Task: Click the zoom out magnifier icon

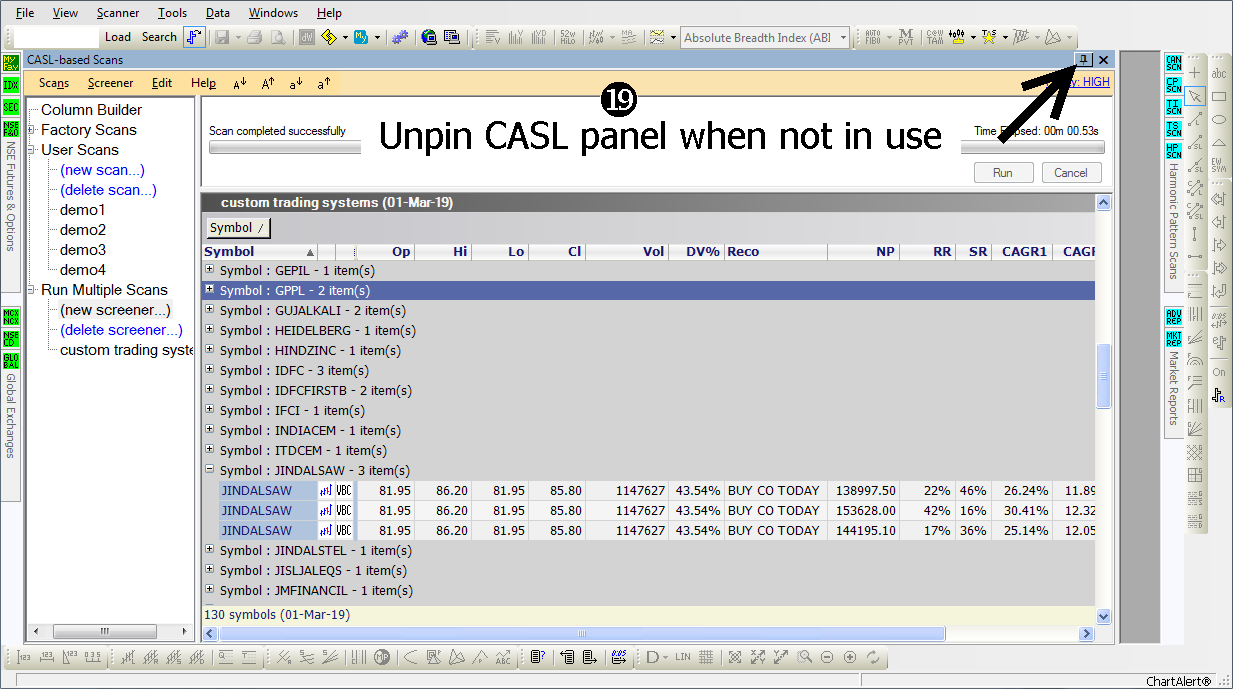Action: click(827, 657)
